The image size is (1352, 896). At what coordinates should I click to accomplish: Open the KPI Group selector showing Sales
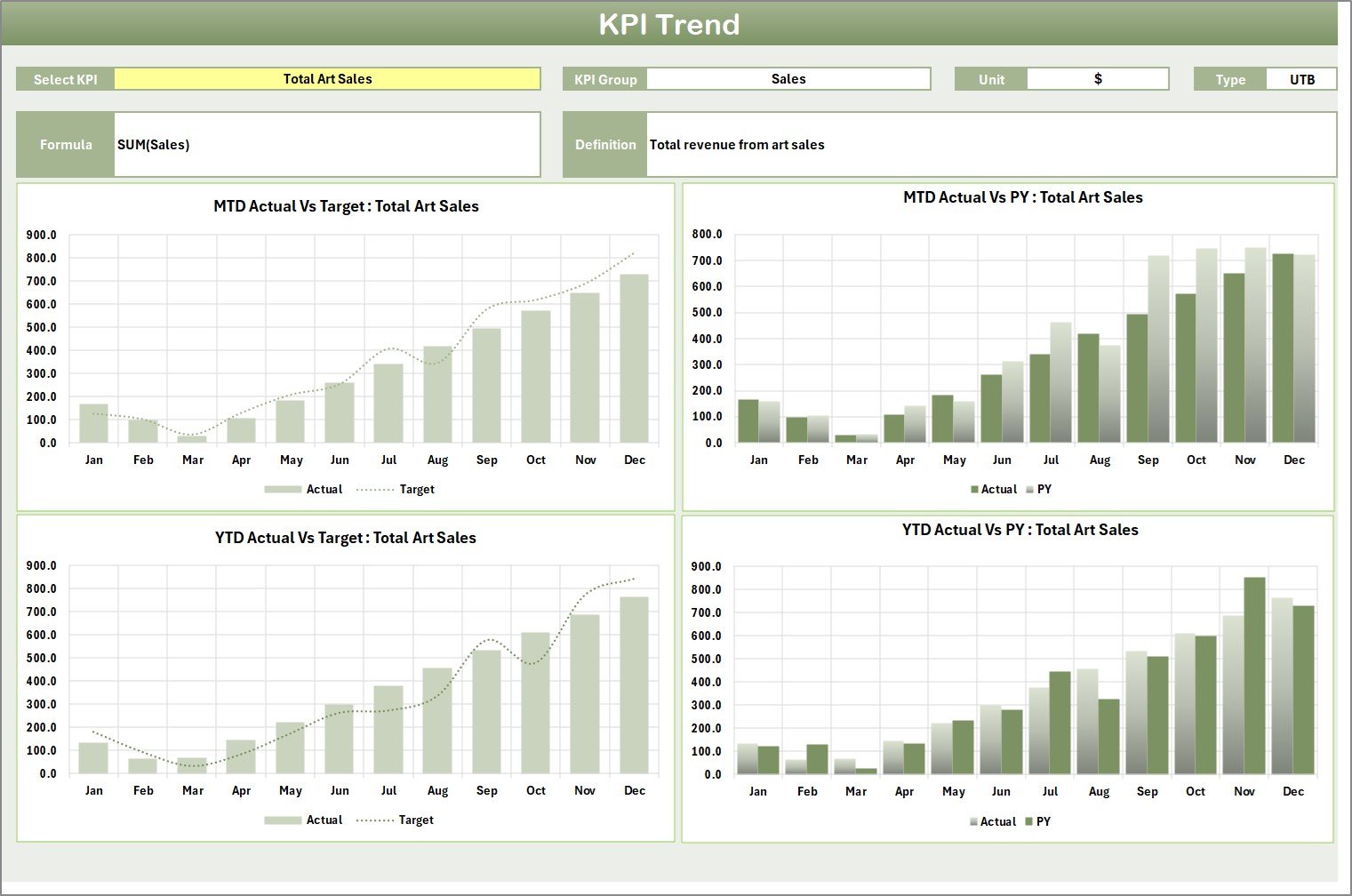[x=788, y=78]
